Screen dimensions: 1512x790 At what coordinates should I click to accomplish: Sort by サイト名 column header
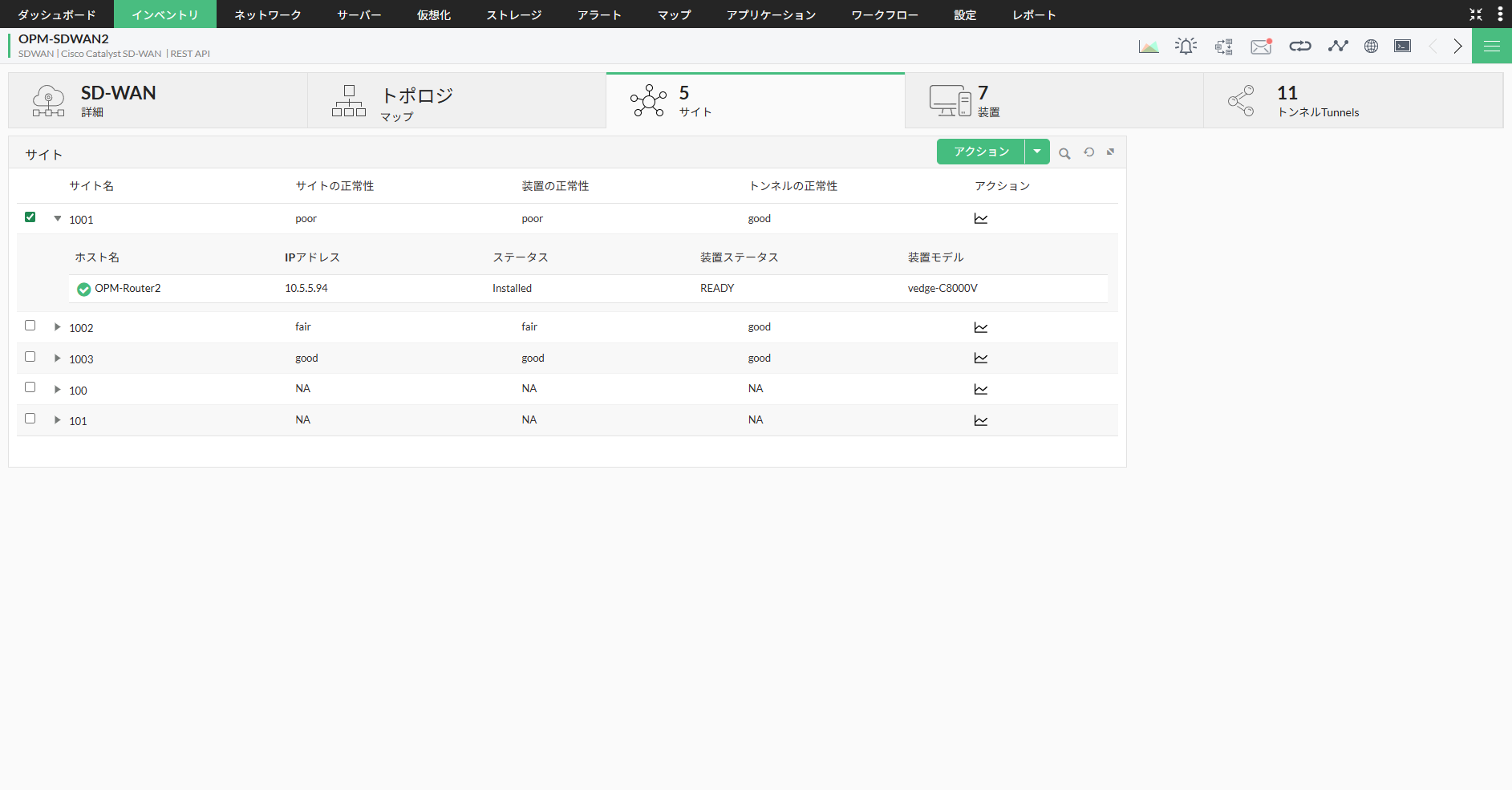point(91,186)
